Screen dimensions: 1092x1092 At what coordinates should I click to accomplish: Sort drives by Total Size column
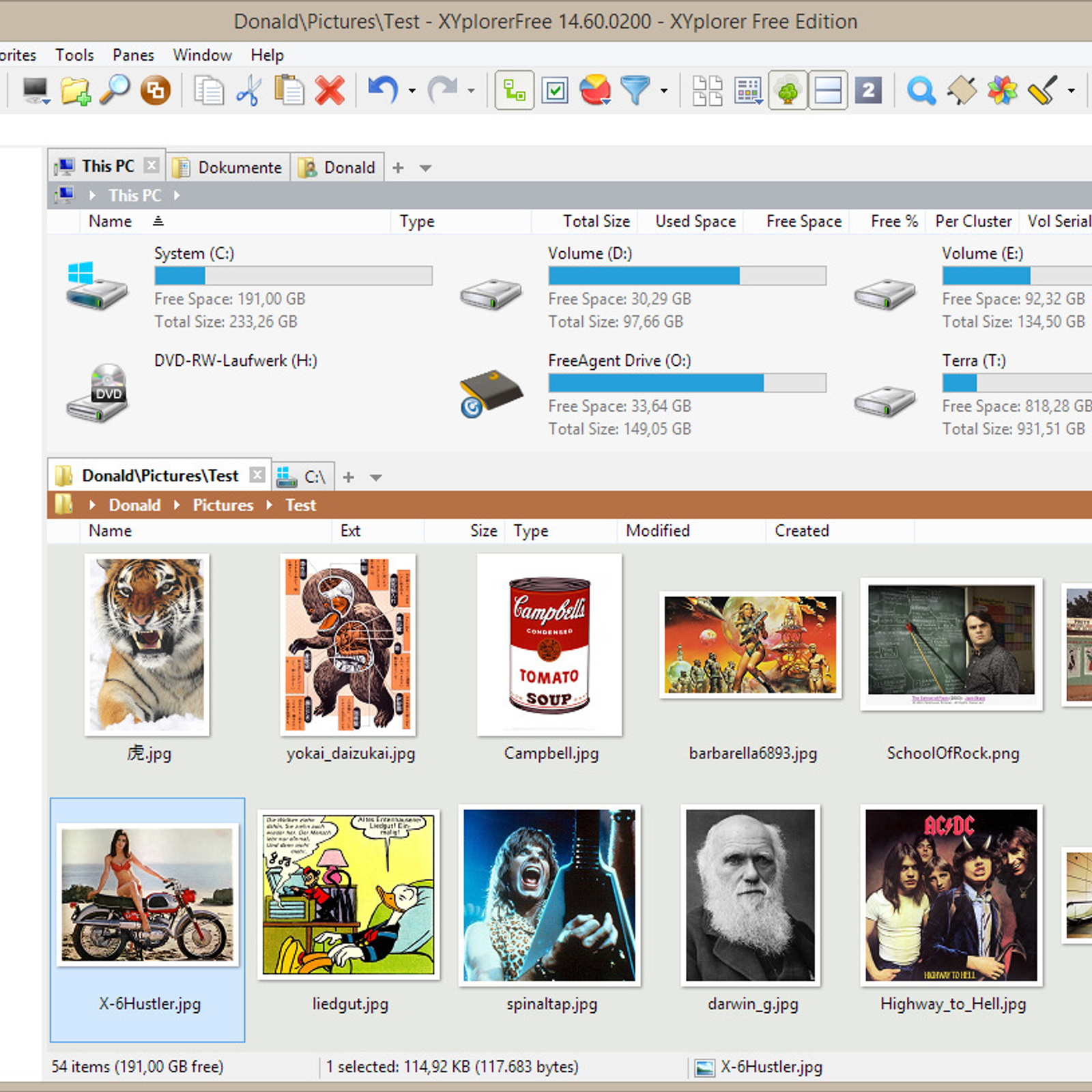584,221
